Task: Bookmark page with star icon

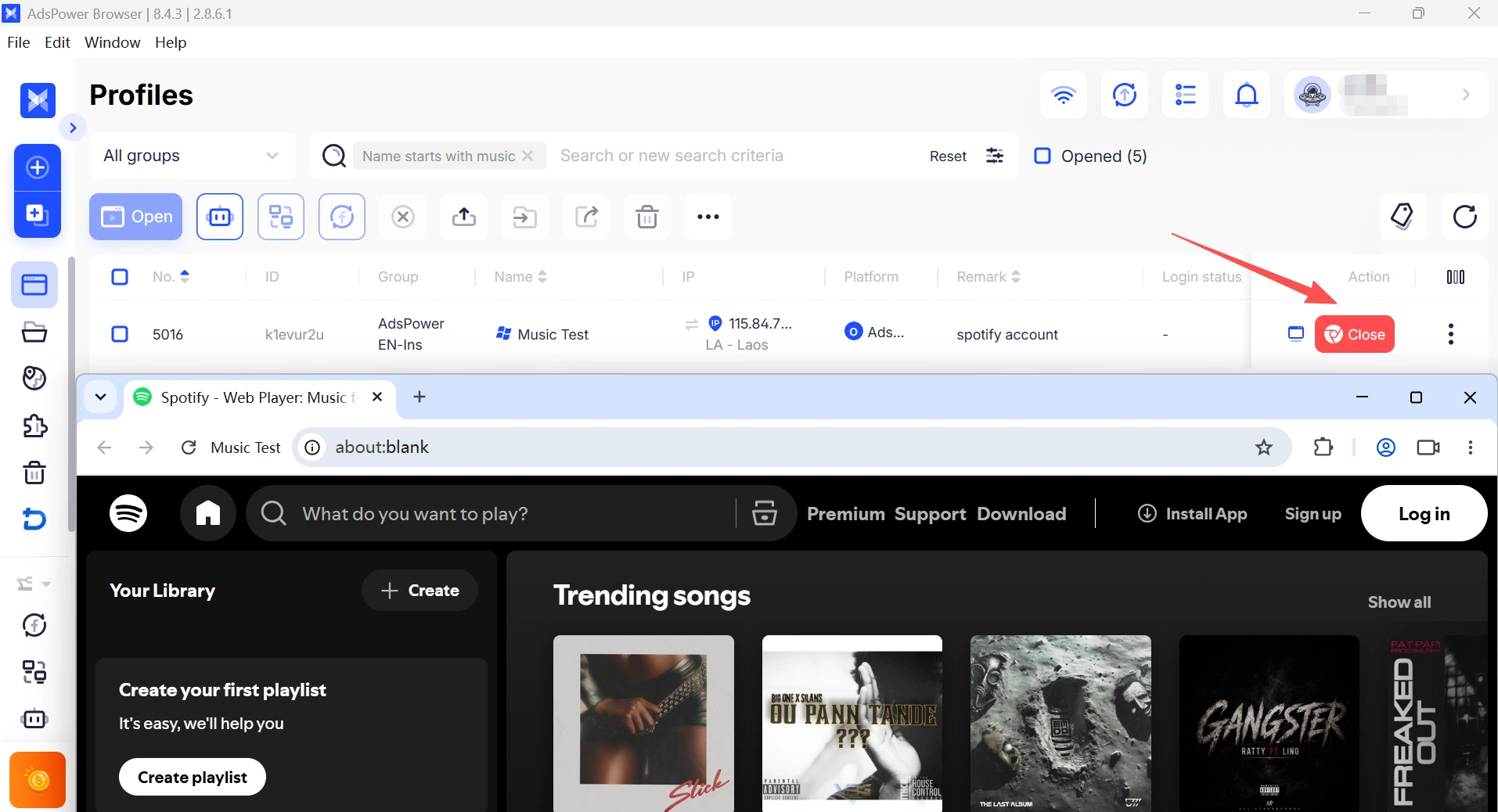Action: point(1264,447)
